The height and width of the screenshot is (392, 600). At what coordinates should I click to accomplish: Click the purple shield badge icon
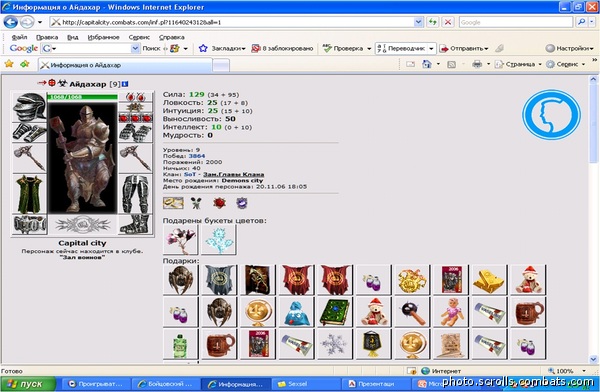[x=241, y=203]
